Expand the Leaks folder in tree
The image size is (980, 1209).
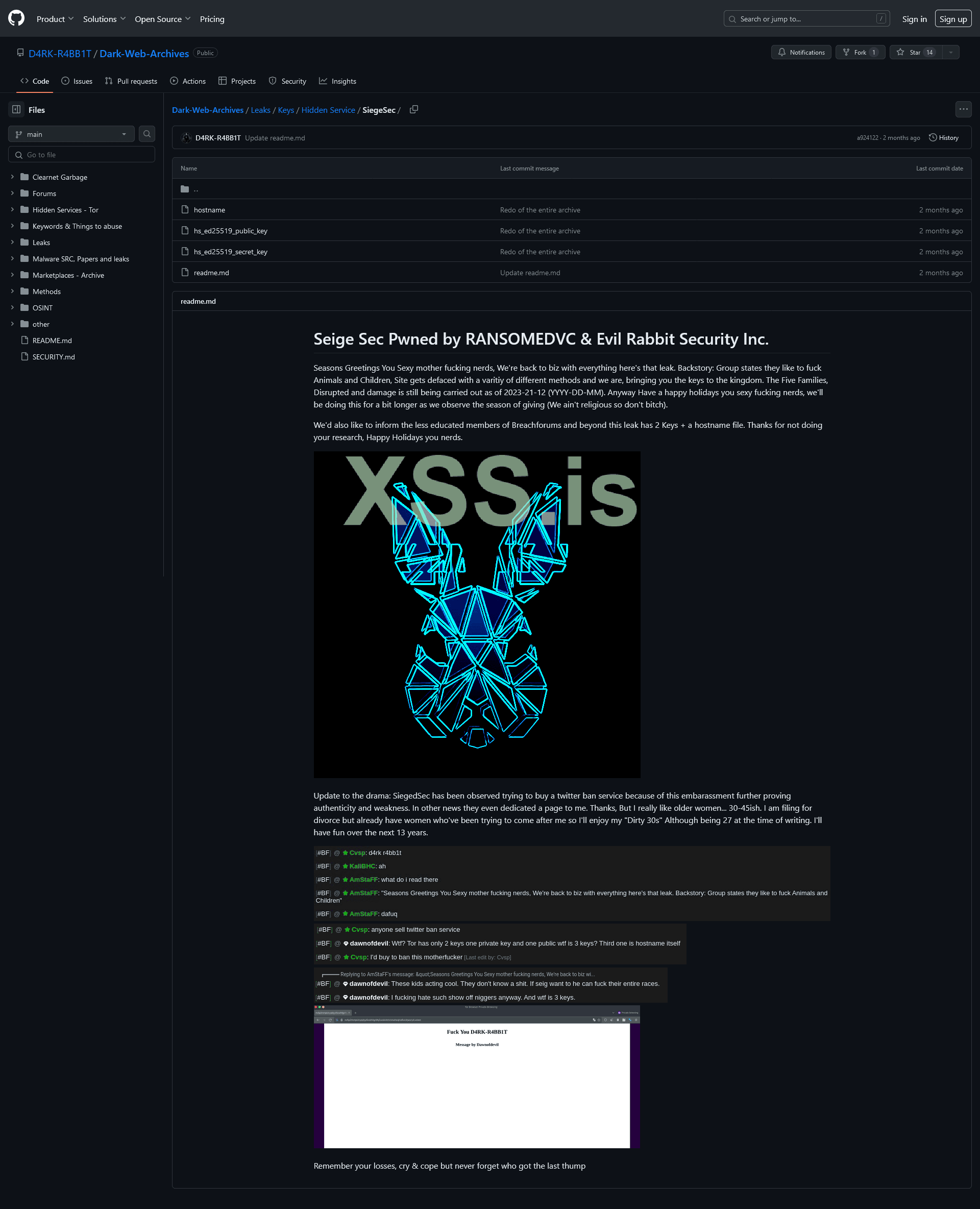12,242
